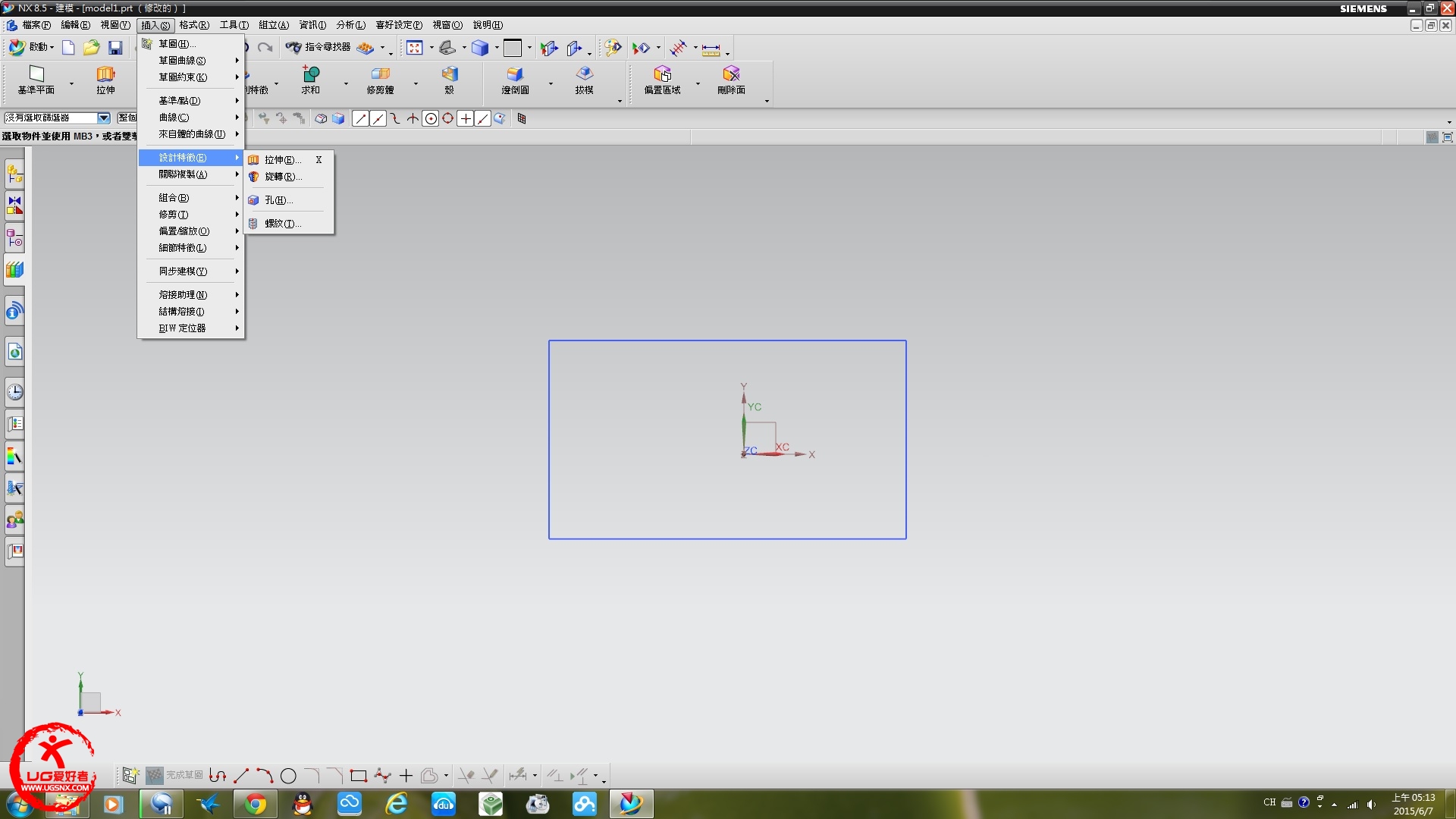
Task: Click the sketch Line tool
Action: click(x=241, y=775)
